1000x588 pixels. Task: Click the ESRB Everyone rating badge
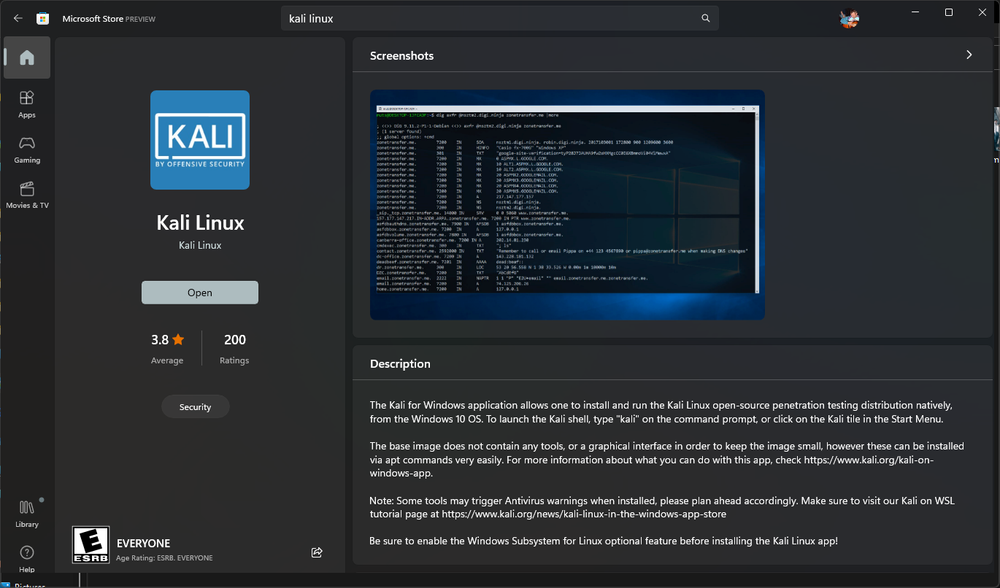(x=90, y=544)
